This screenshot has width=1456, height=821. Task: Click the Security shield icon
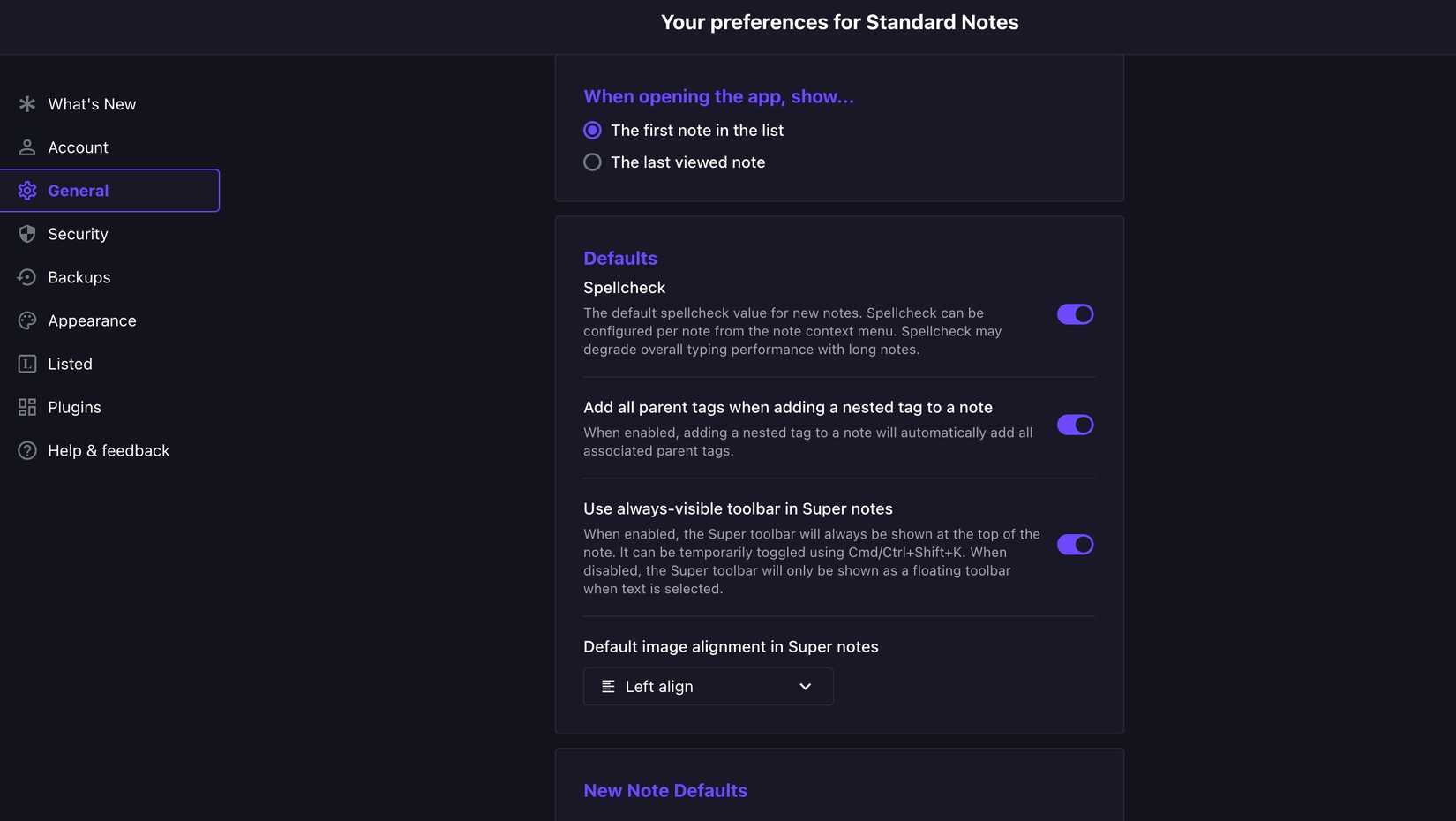coord(27,234)
